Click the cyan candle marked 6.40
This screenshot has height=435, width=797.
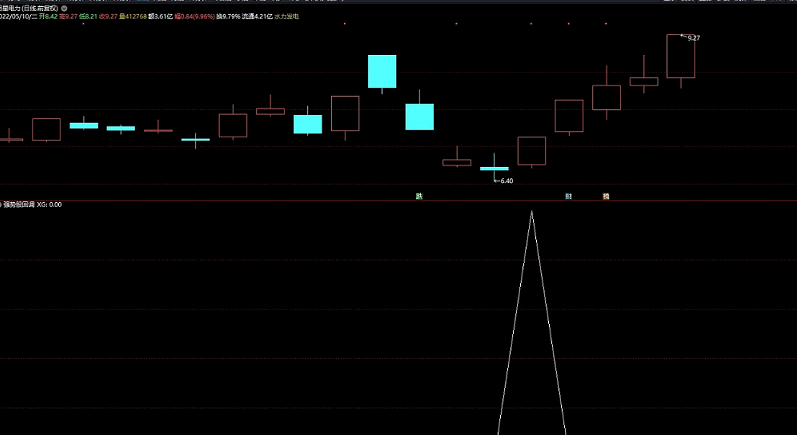point(494,168)
